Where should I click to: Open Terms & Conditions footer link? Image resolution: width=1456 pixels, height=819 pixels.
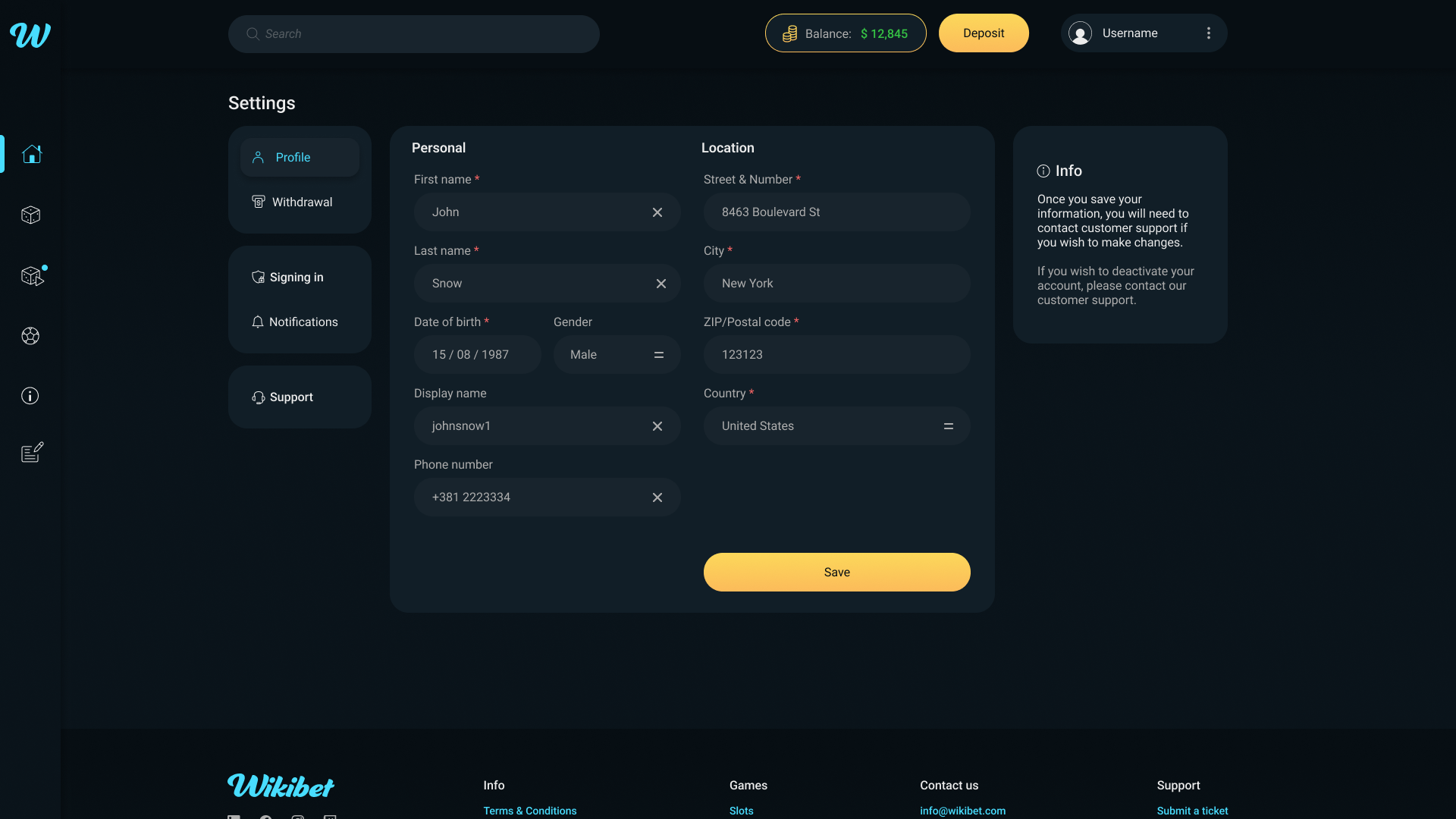(x=530, y=811)
